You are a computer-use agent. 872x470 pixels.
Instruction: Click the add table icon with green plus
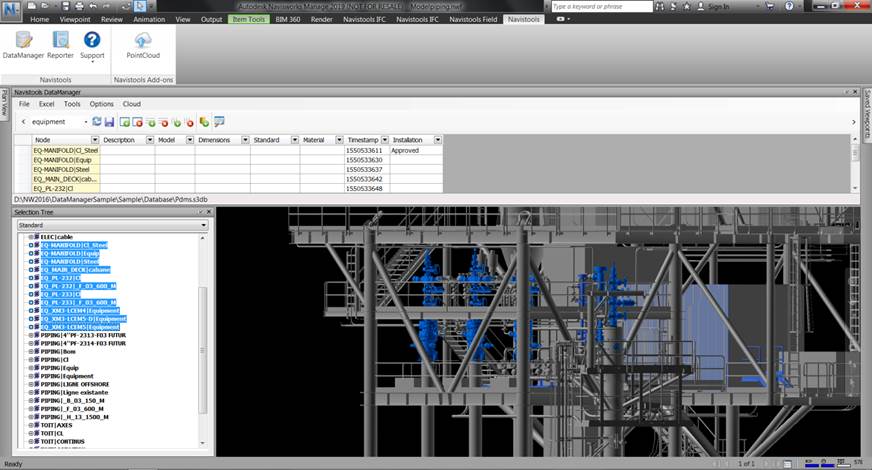(x=125, y=122)
